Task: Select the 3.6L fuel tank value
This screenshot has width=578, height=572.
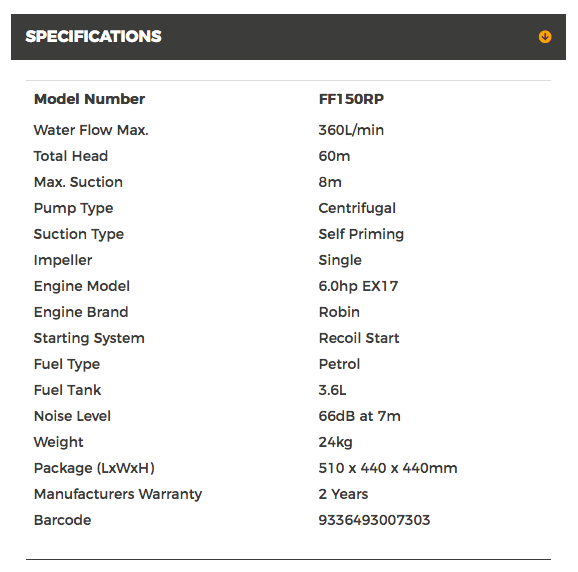Action: tap(332, 390)
